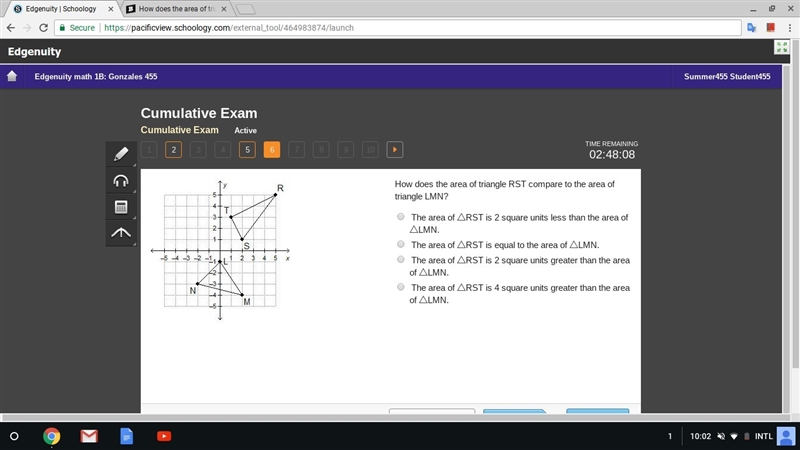The image size is (800, 450).
Task: Open the Chrome menu three dots
Action: [789, 28]
